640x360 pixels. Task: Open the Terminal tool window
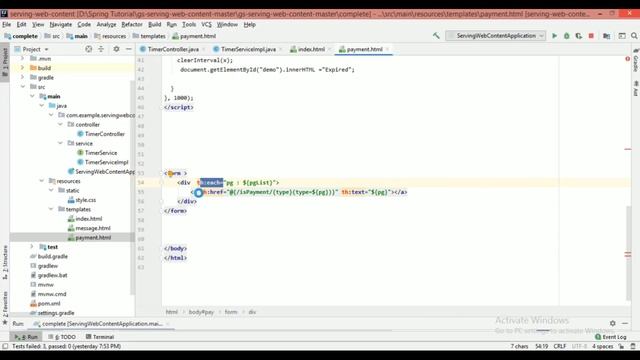100,337
